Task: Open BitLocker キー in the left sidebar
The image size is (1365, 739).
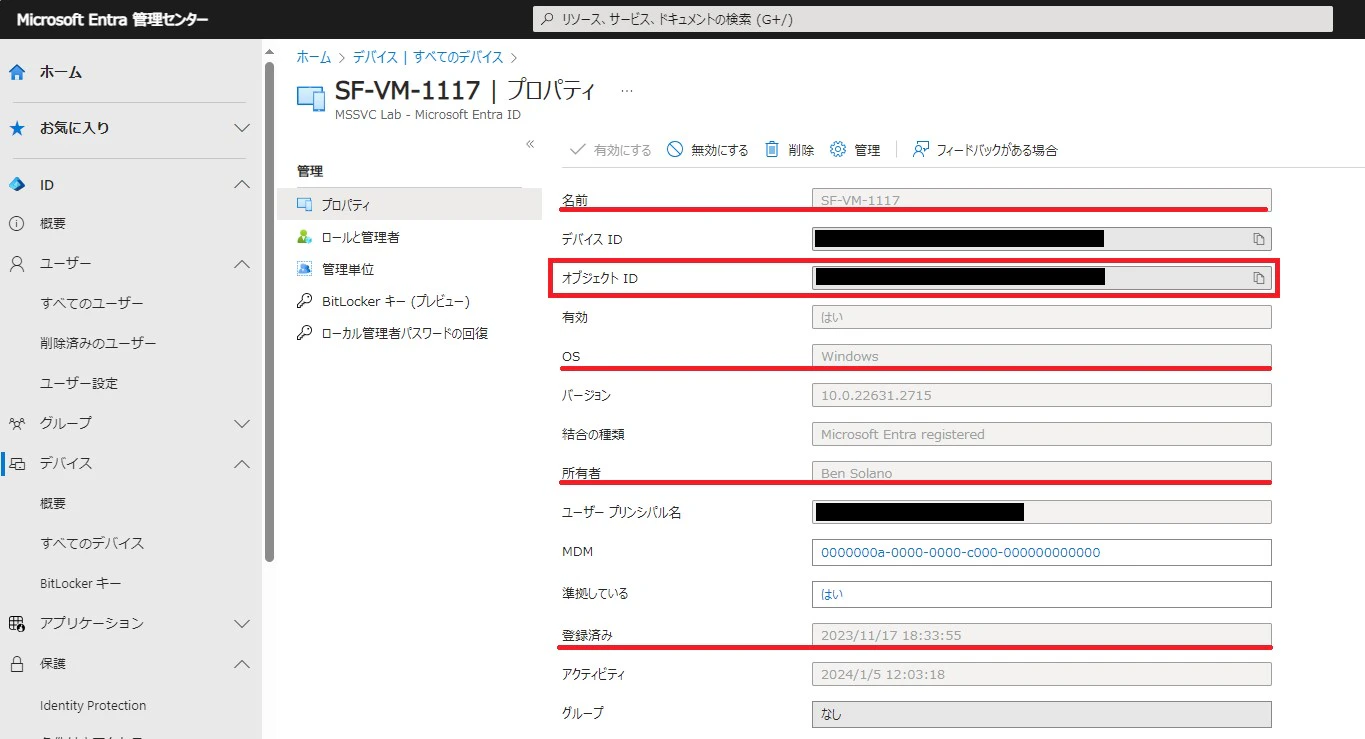Action: pos(81,584)
